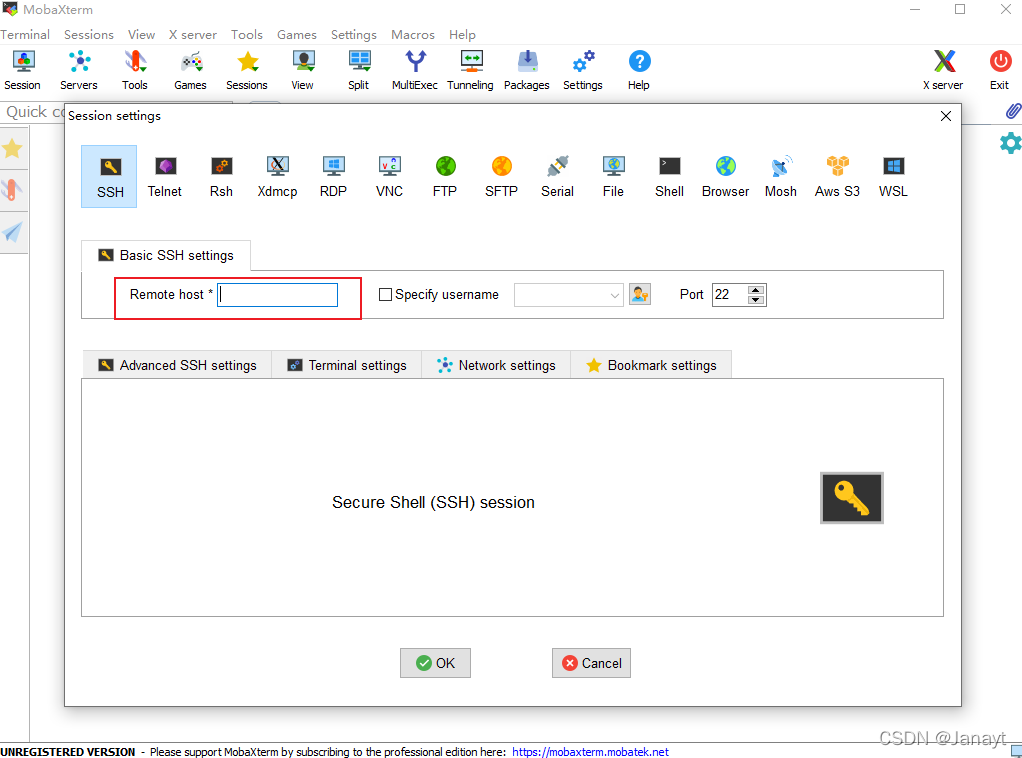1022x758 pixels.
Task: Open the Help toolbar button
Action: (639, 70)
